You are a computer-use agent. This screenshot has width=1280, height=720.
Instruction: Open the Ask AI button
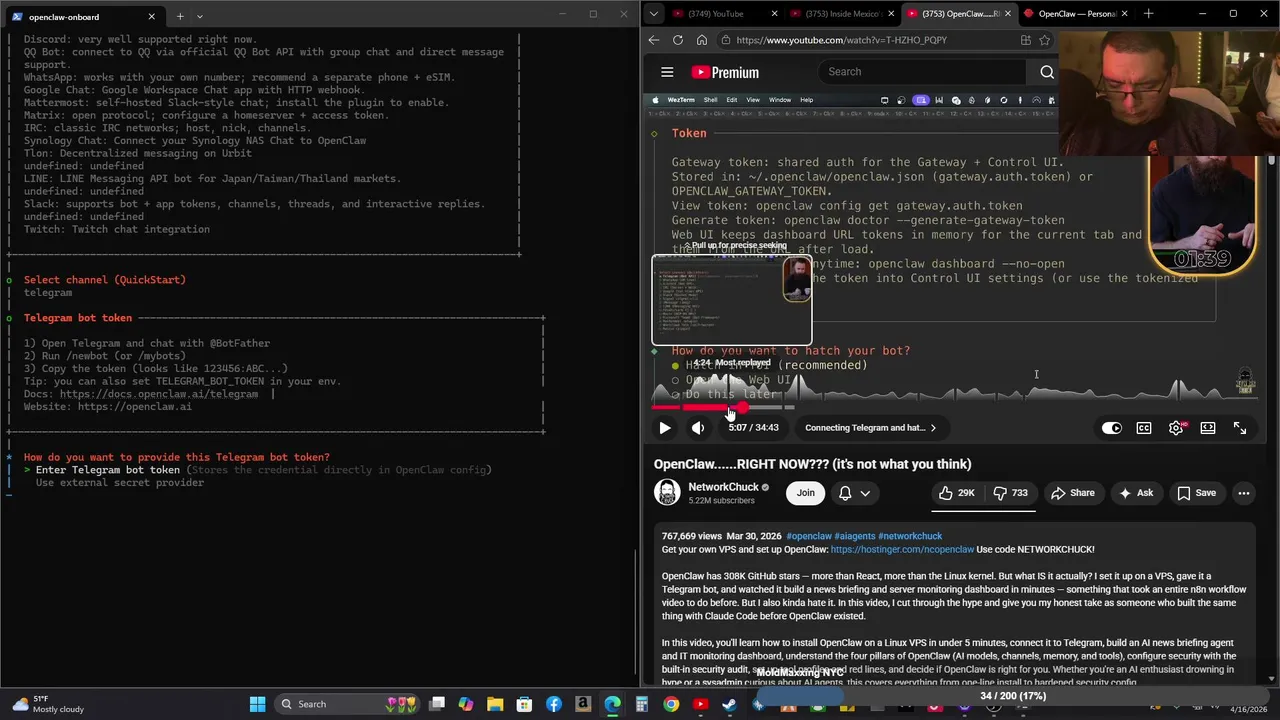(1136, 493)
